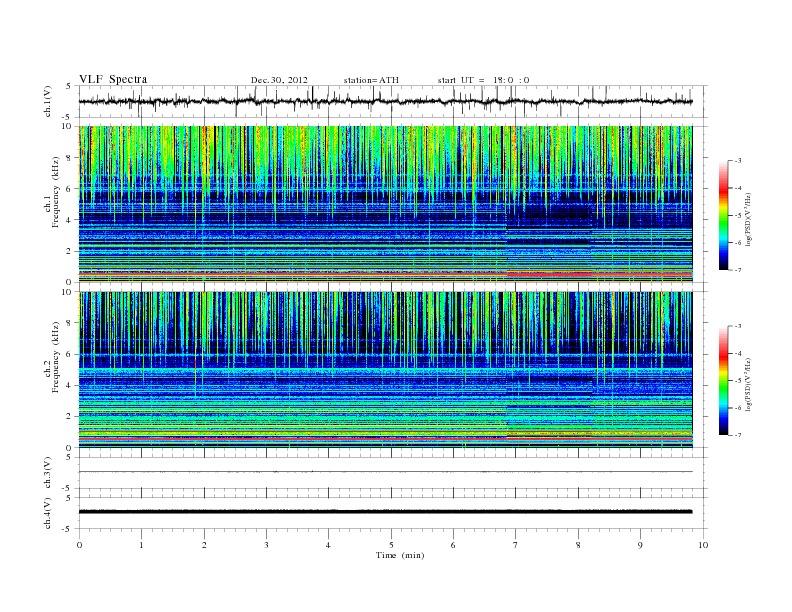Click the "ch.4(V)" axis label

coord(48,513)
